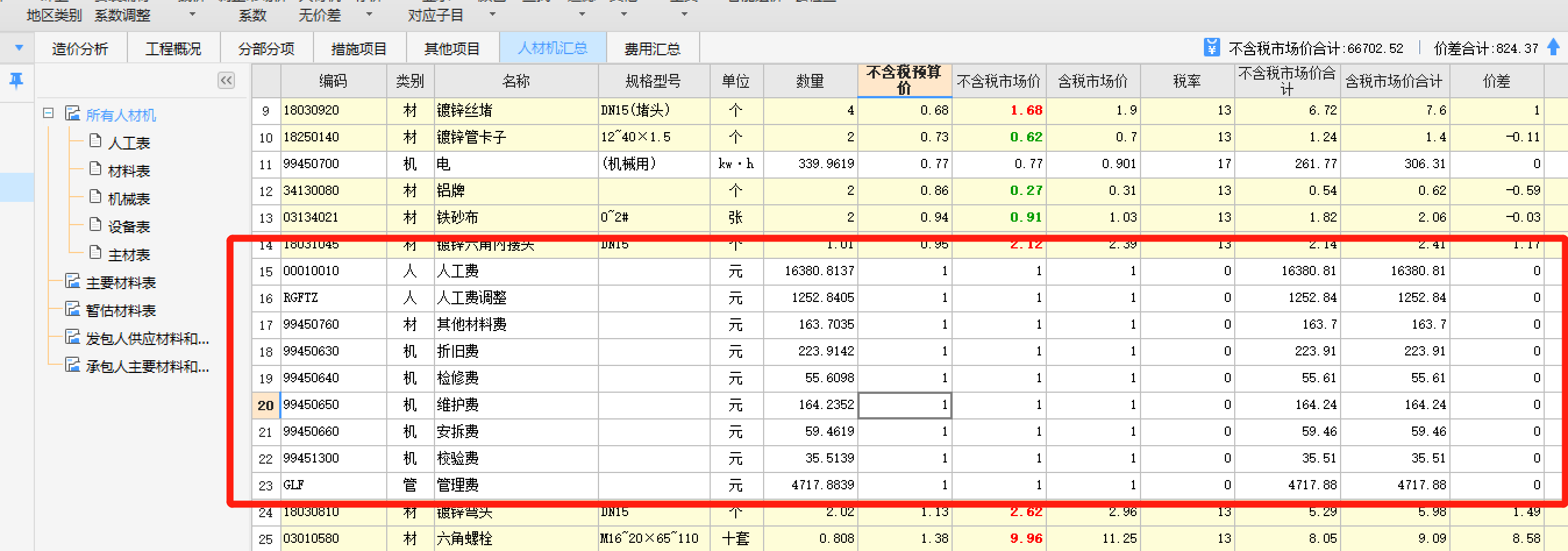Click the 设备表 document icon

pyautogui.click(x=95, y=225)
